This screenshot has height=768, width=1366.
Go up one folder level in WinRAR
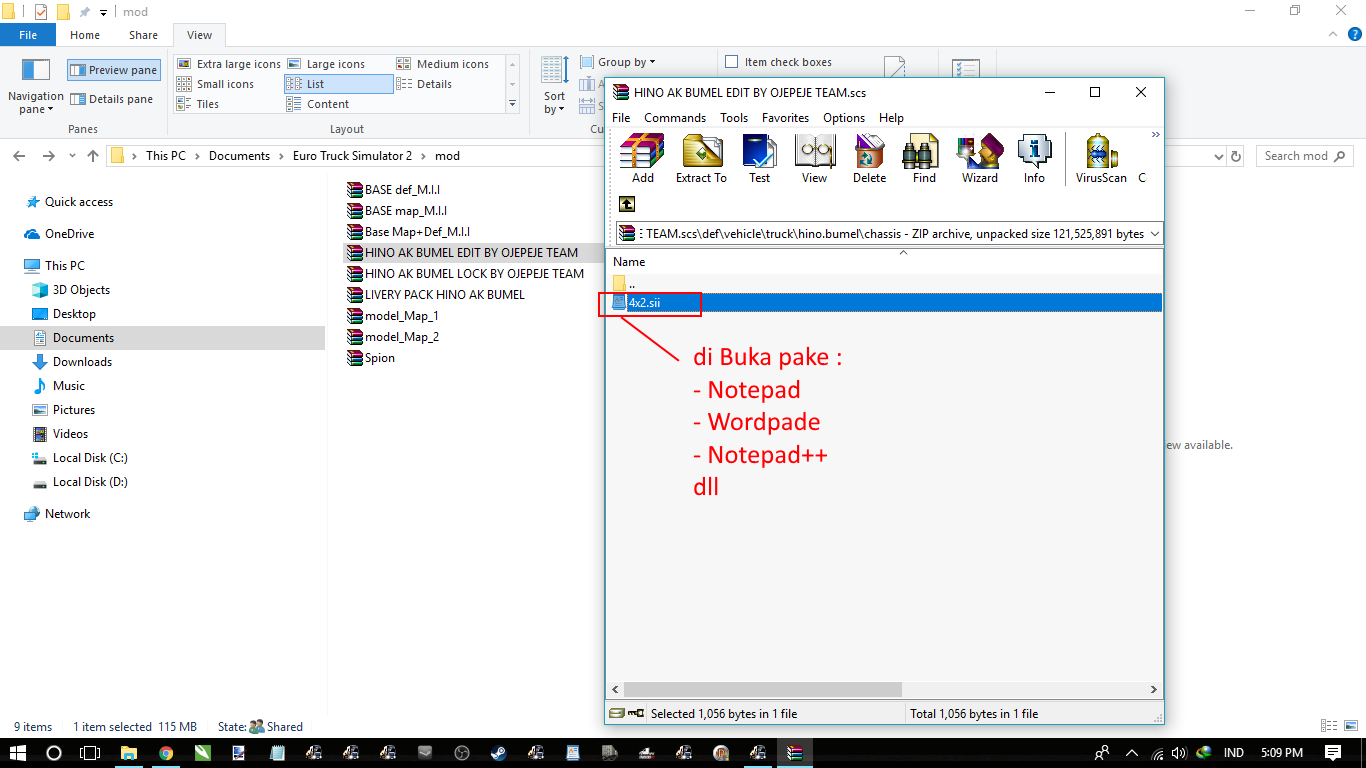pyautogui.click(x=627, y=204)
